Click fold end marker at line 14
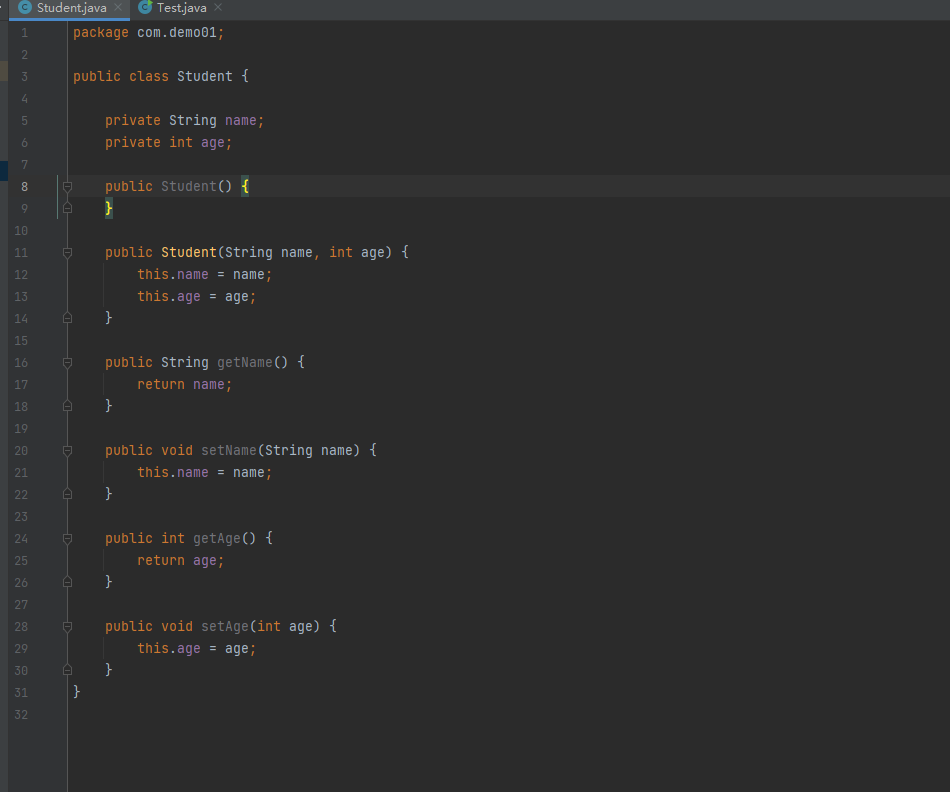 click(67, 318)
